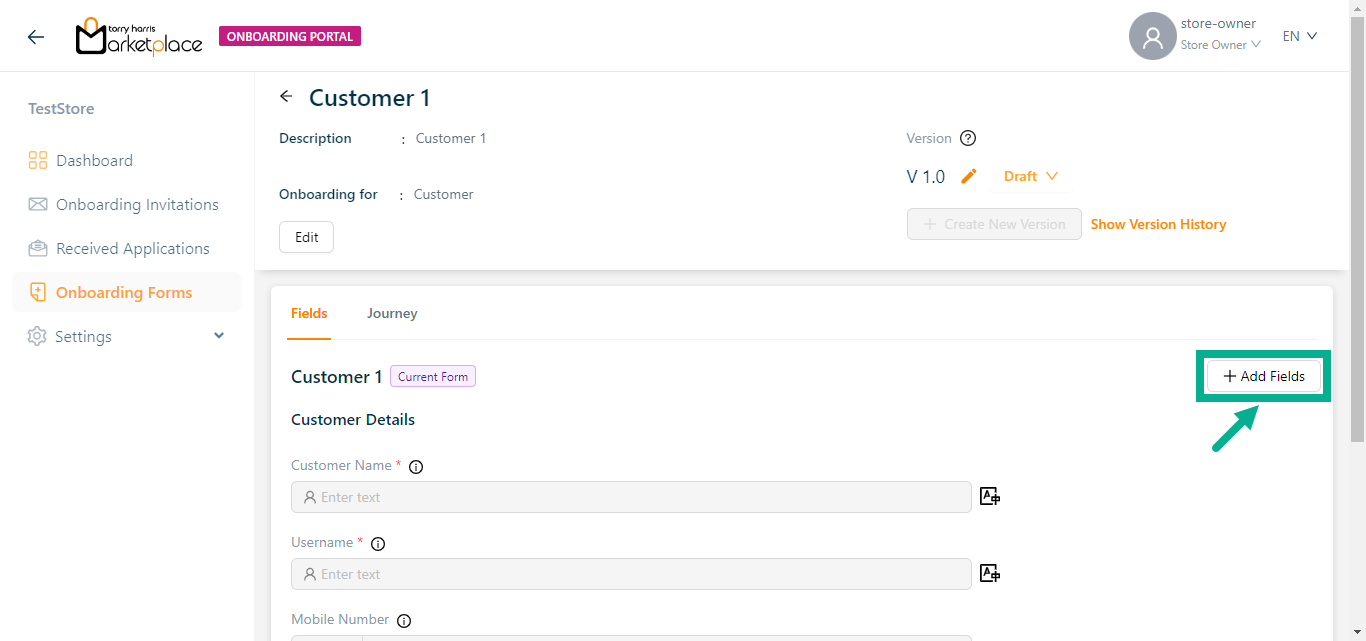Click the Add Fields button
The height and width of the screenshot is (641, 1366).
click(x=1264, y=376)
